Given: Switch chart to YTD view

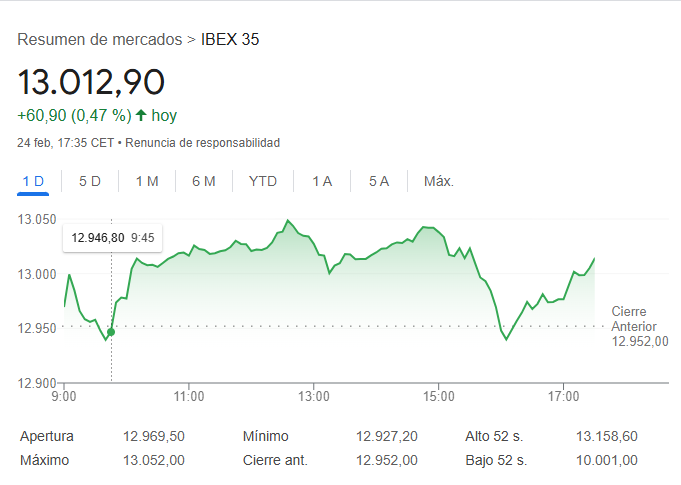Looking at the screenshot, I should coord(263,181).
